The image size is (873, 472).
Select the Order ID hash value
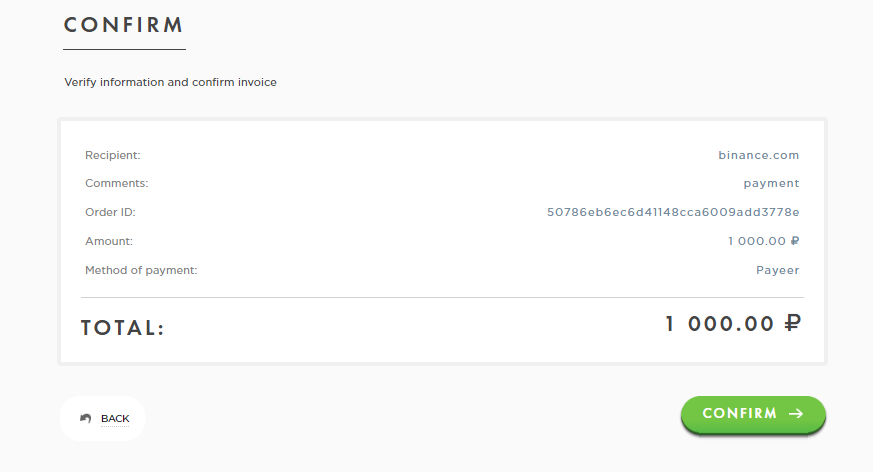(673, 212)
